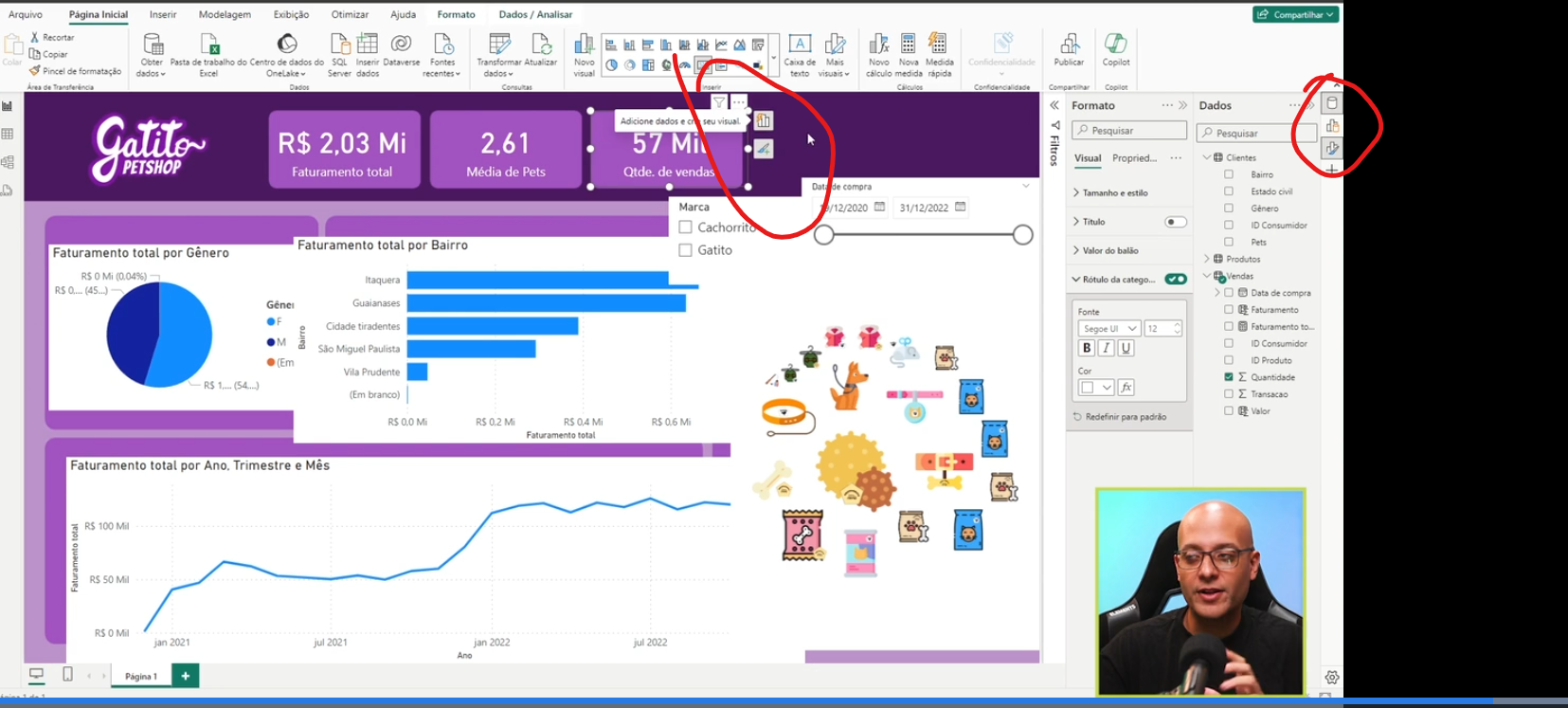Switch to Modelagem ribbon tab
This screenshot has width=1568, height=708.
225,14
